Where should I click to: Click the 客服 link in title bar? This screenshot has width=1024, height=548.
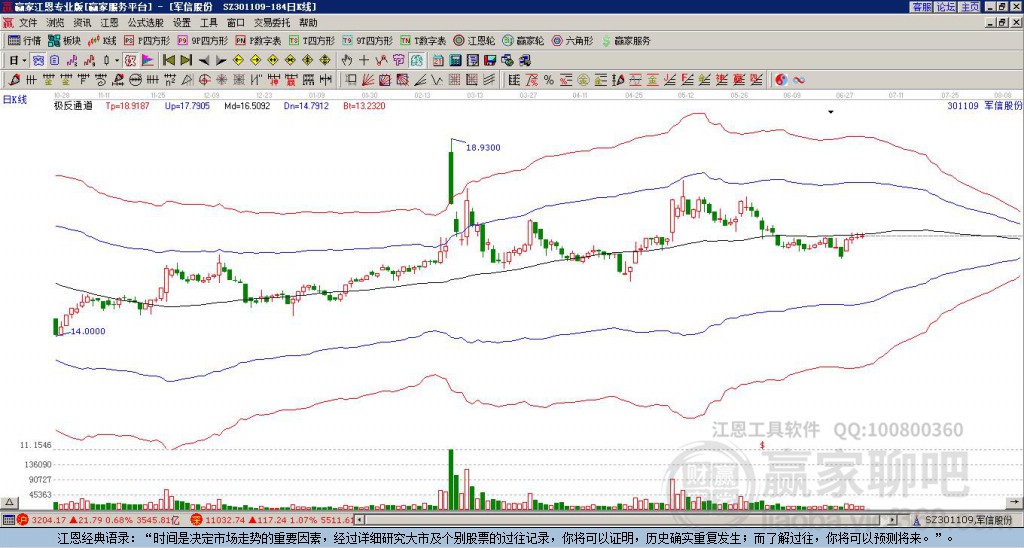922,7
